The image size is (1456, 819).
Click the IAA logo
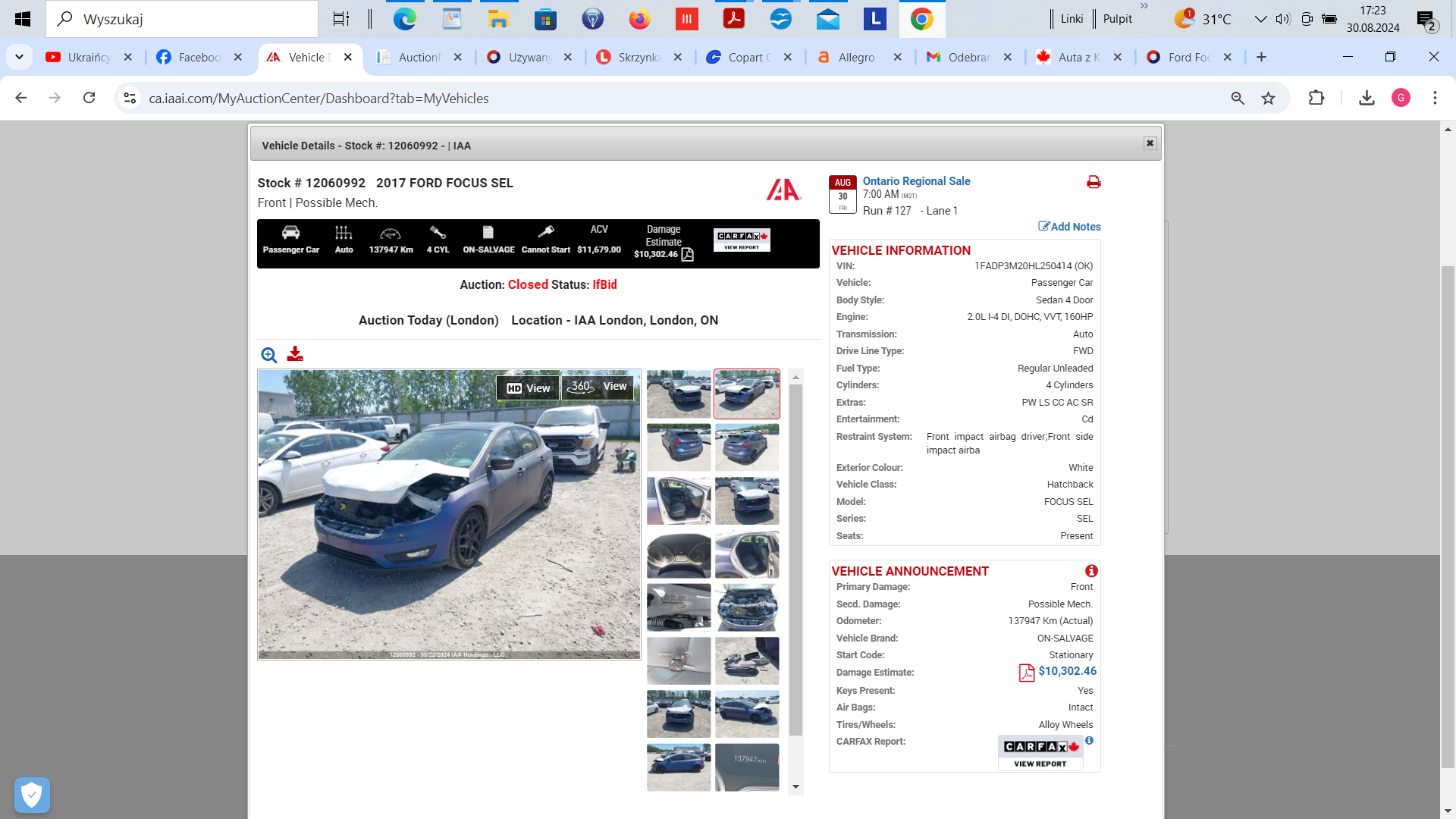coord(783,190)
